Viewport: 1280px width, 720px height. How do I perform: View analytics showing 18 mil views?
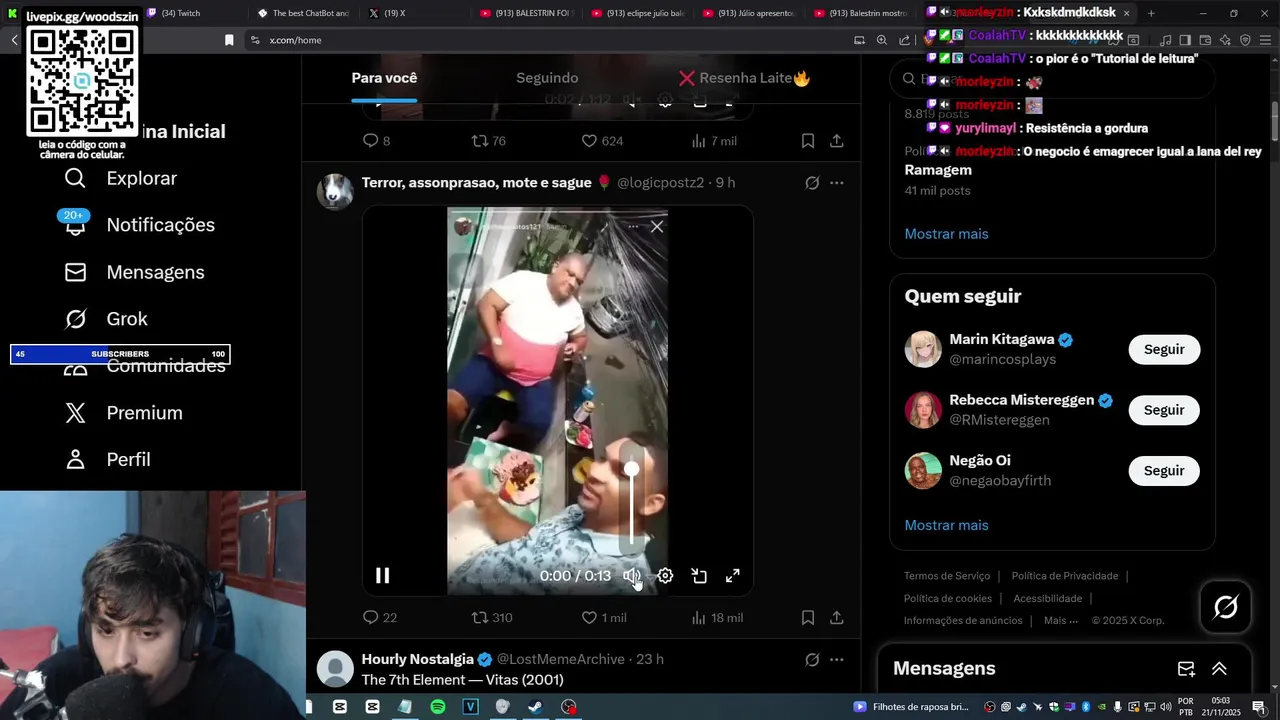[717, 618]
